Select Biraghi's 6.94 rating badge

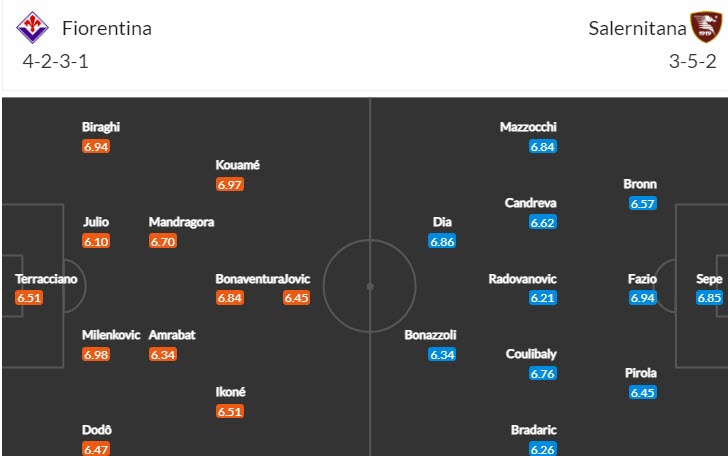coord(96,146)
